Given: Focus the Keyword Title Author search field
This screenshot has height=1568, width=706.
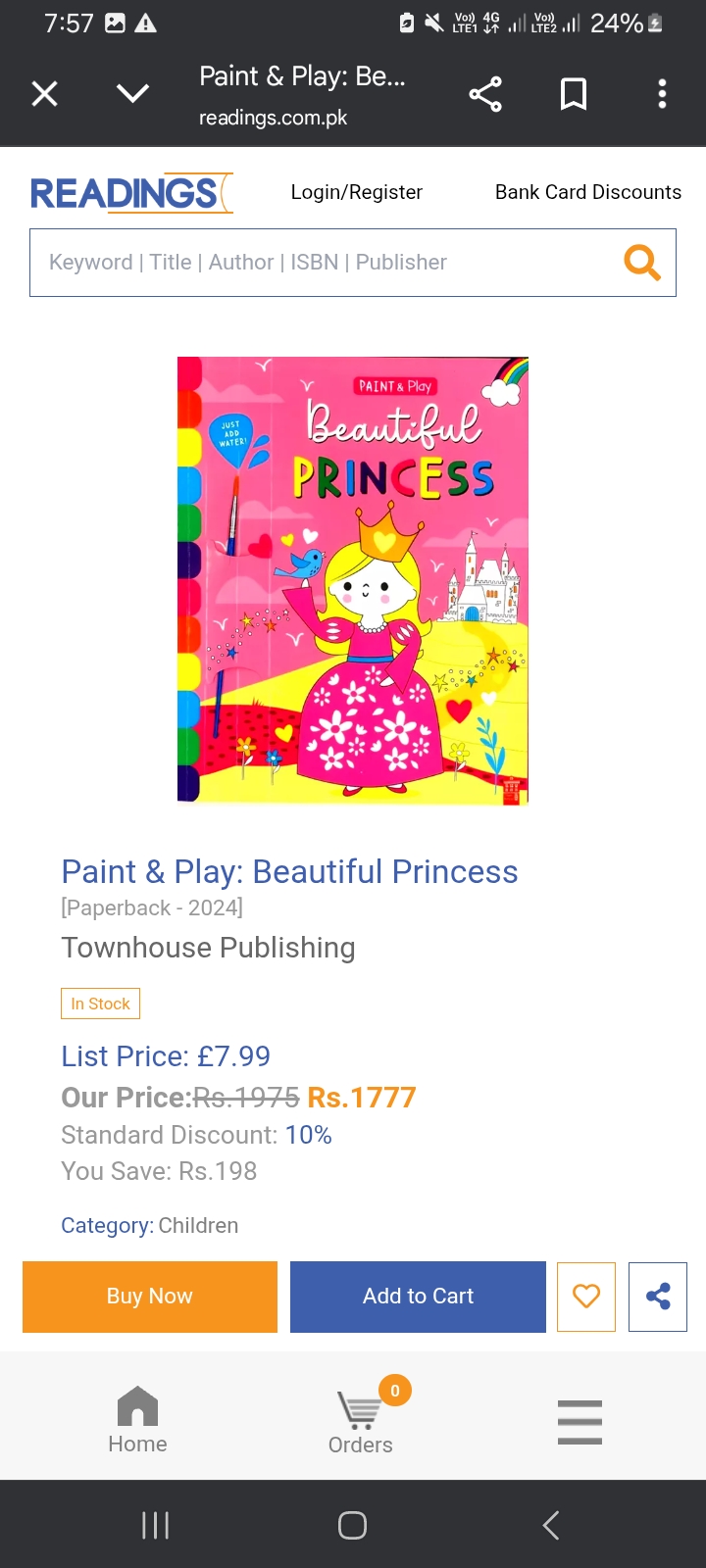Looking at the screenshot, I should coord(324,263).
